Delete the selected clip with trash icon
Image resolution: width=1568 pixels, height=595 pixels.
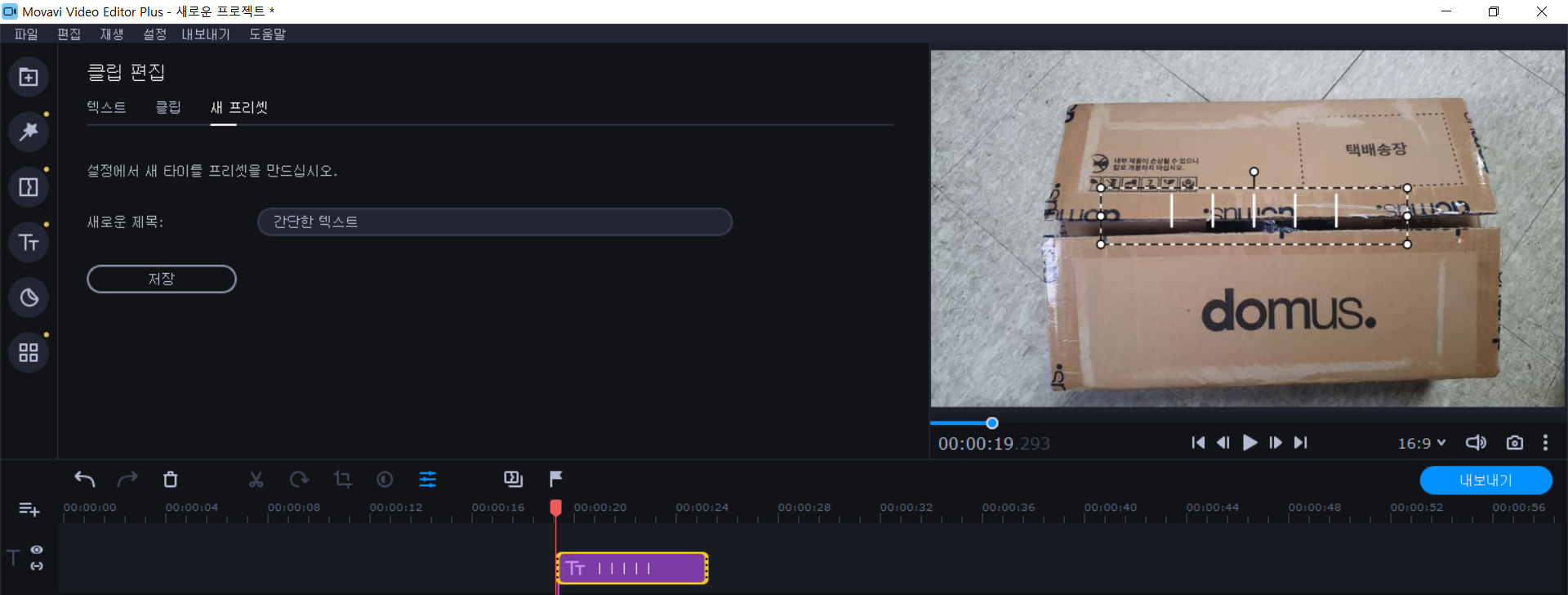[170, 479]
